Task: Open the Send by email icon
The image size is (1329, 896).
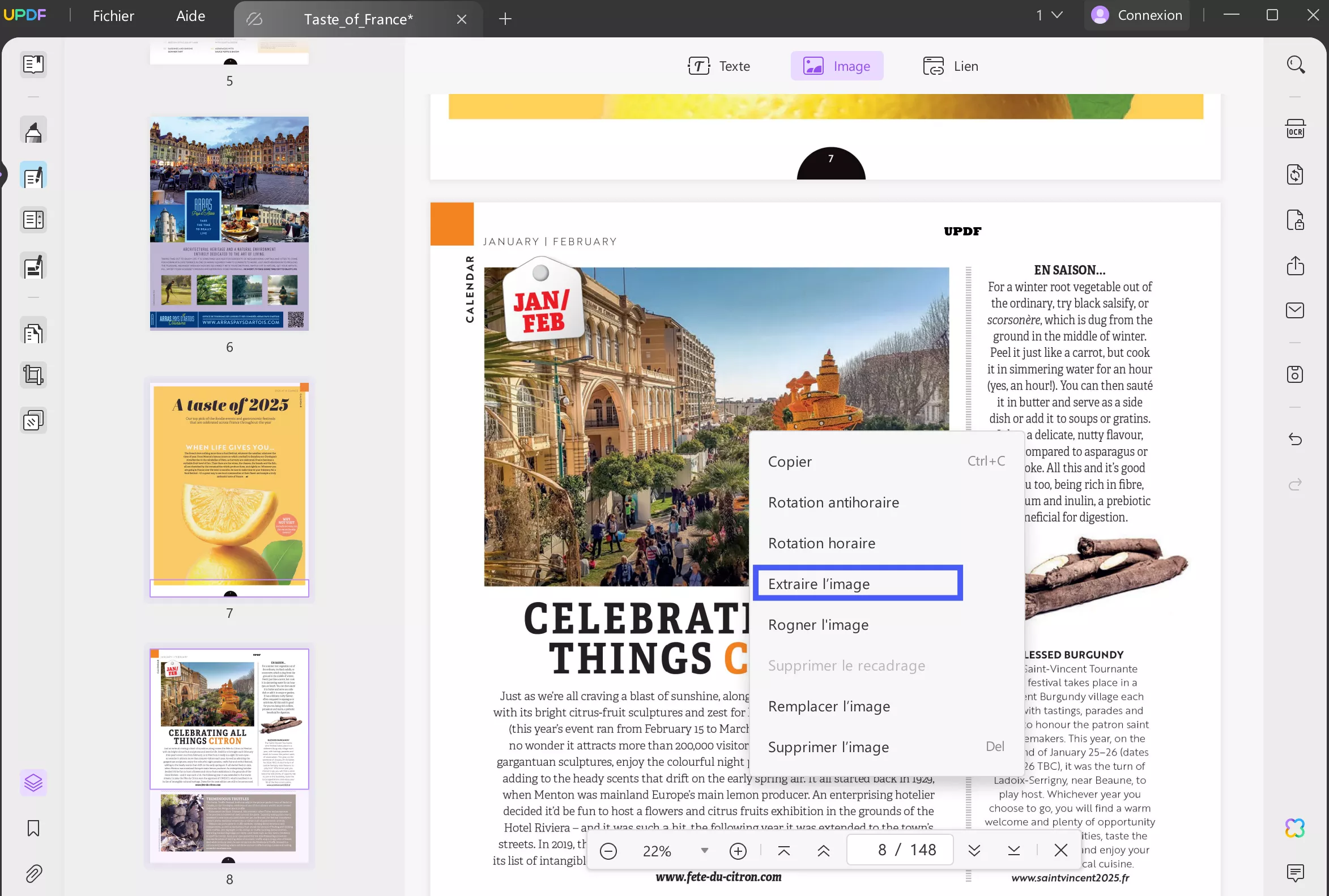Action: 1294,310
